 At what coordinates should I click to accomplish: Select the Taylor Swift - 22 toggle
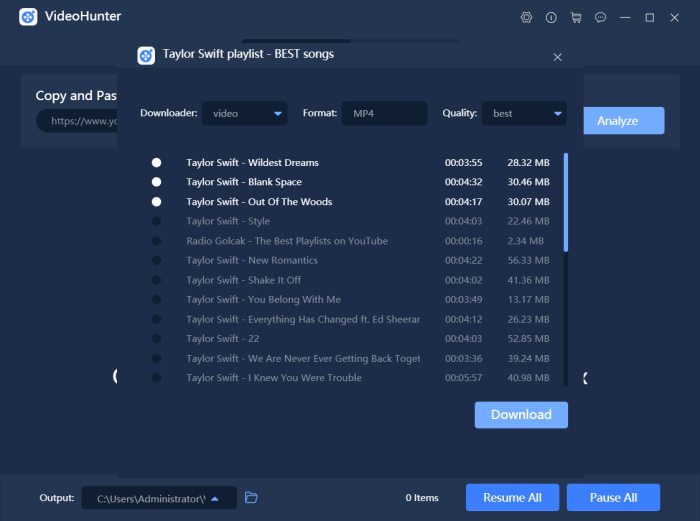tap(156, 338)
